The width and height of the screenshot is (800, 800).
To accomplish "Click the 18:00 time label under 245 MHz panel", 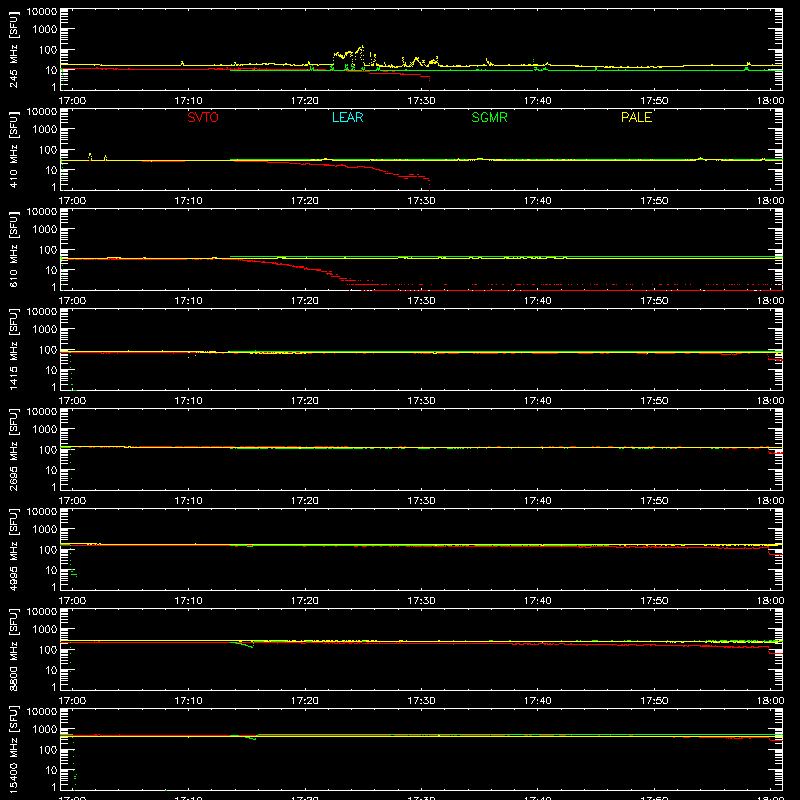I will pos(770,101).
